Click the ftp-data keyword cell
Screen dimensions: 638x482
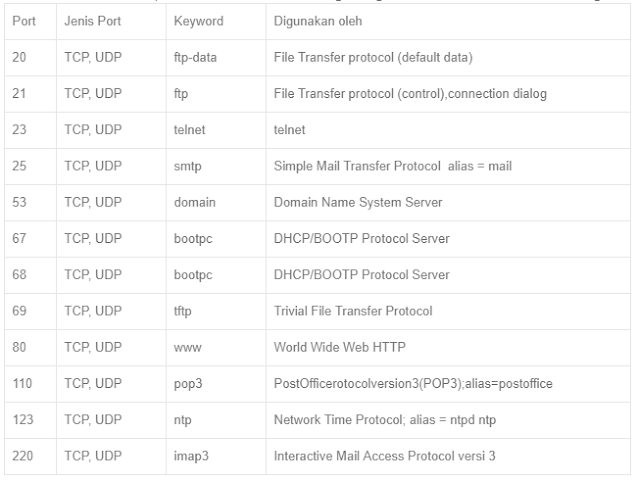[195, 57]
